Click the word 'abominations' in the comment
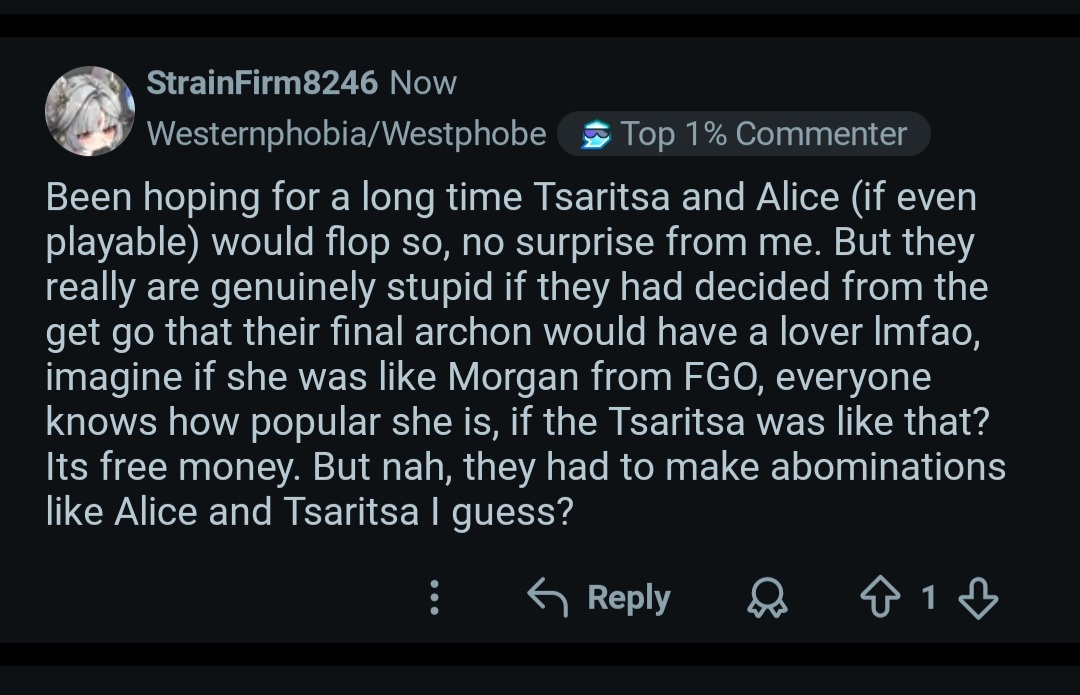Image resolution: width=1080 pixels, height=695 pixels. pos(888,466)
